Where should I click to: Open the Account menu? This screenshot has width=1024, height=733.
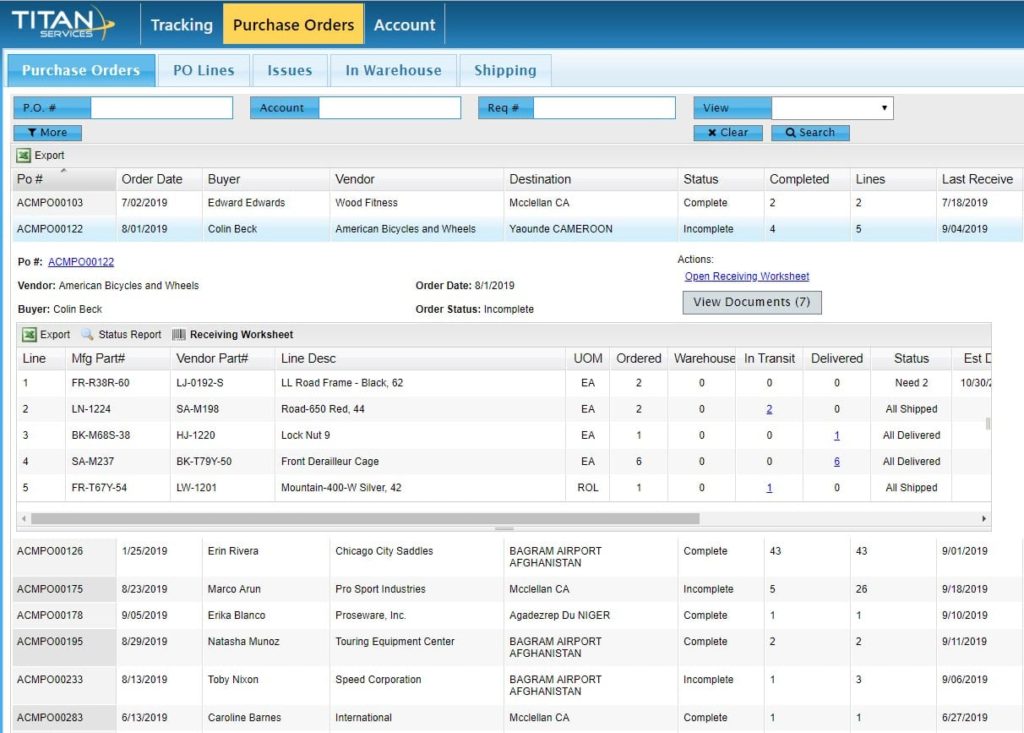[x=404, y=25]
